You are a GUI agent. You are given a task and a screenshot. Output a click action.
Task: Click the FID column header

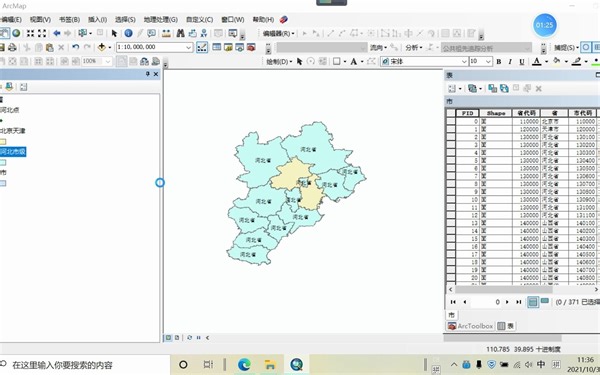pyautogui.click(x=467, y=113)
